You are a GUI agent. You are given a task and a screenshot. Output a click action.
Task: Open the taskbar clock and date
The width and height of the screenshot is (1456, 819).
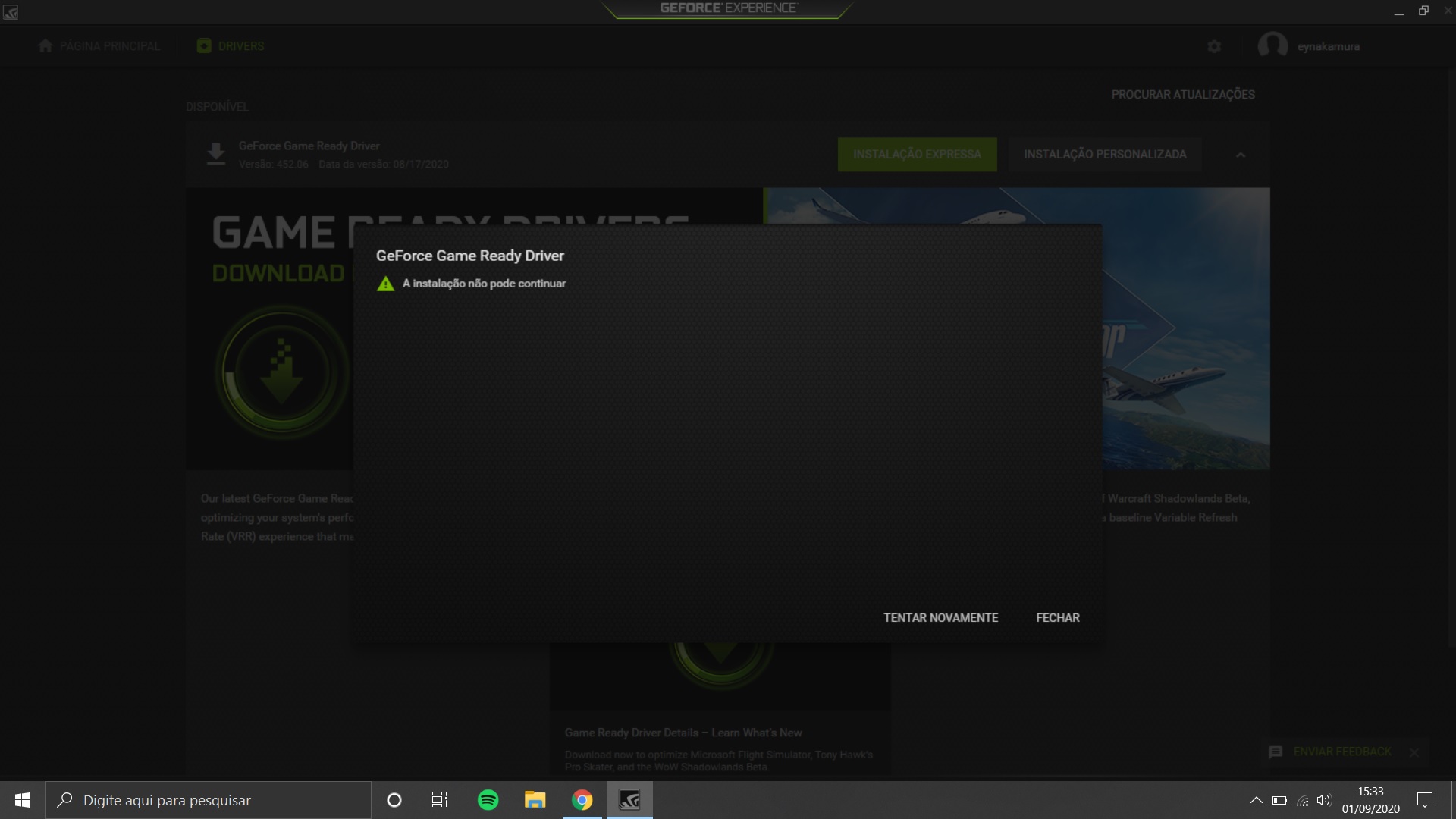click(x=1370, y=800)
